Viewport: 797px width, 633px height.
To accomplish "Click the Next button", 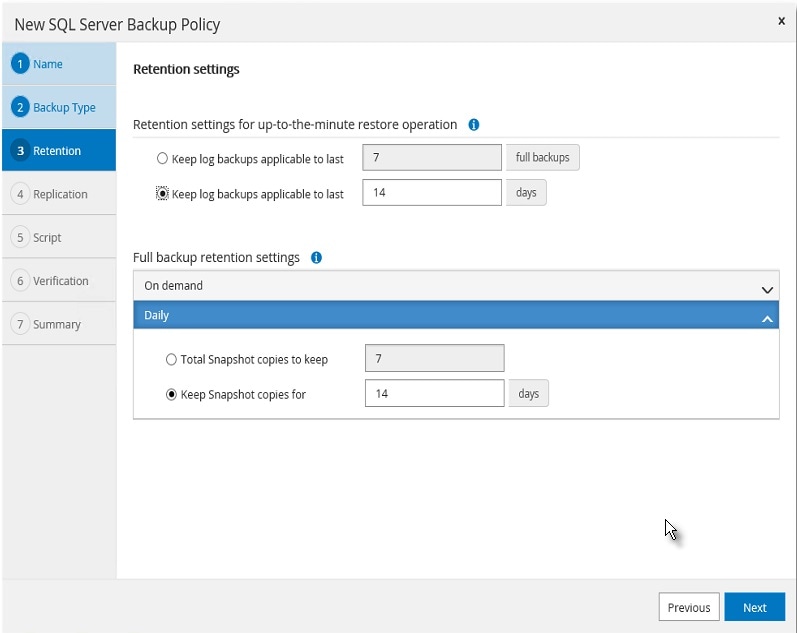I will point(754,607).
